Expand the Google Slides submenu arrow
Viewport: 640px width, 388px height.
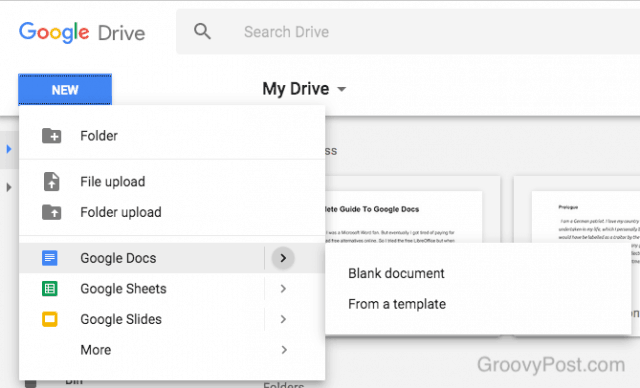pyautogui.click(x=283, y=319)
